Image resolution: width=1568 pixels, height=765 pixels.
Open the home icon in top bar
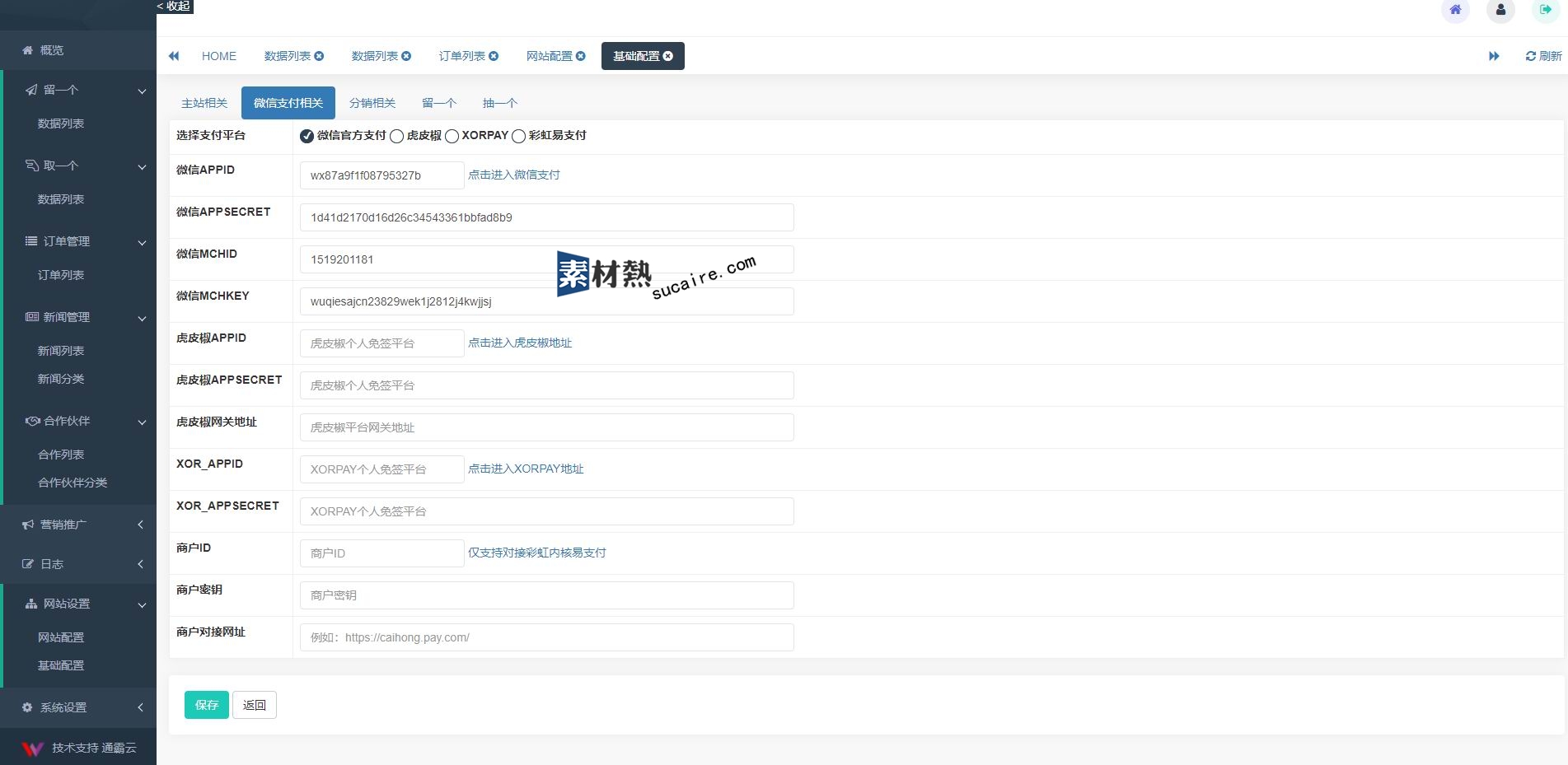1455,10
